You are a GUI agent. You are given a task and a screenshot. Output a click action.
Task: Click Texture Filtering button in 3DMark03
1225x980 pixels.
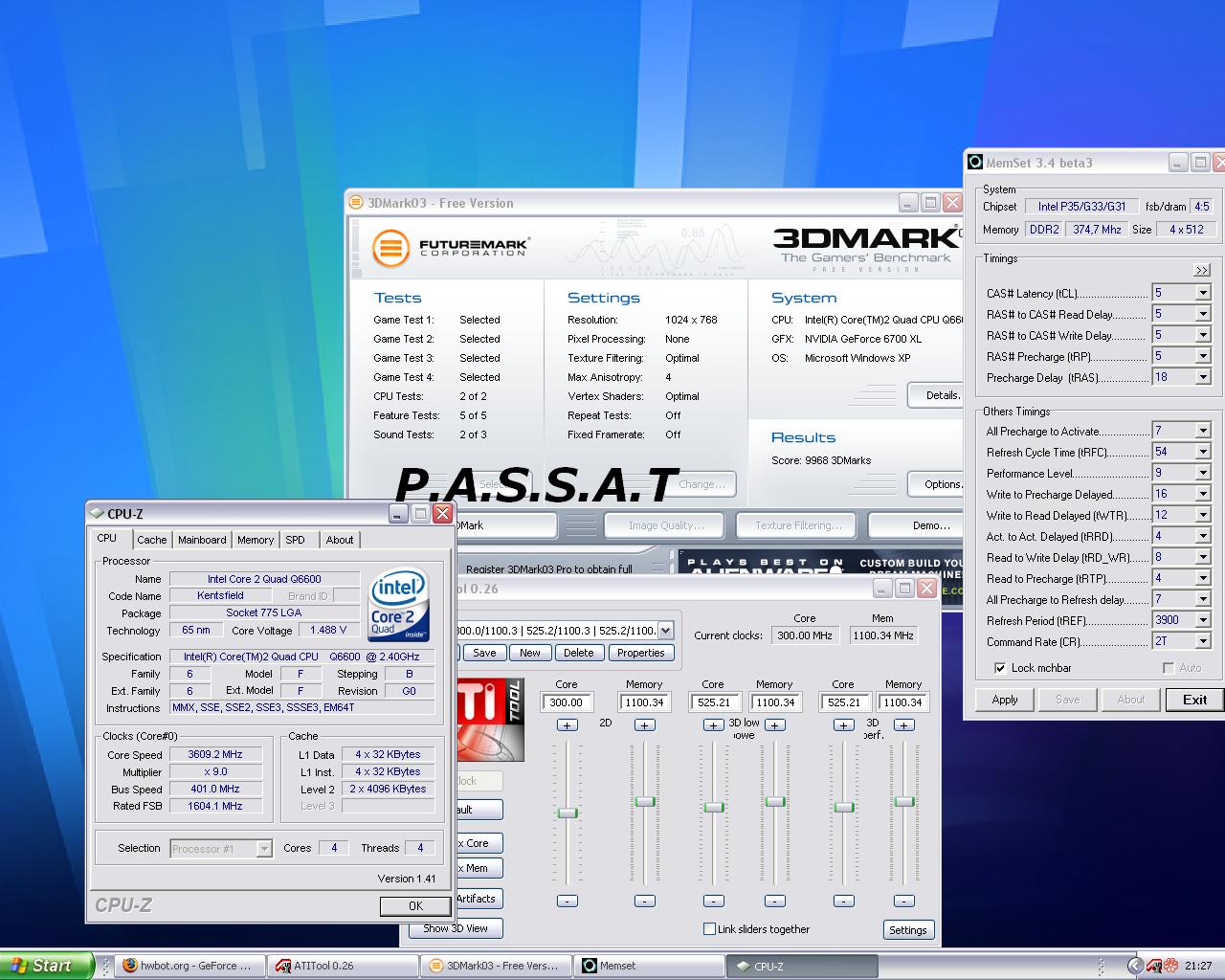click(798, 525)
